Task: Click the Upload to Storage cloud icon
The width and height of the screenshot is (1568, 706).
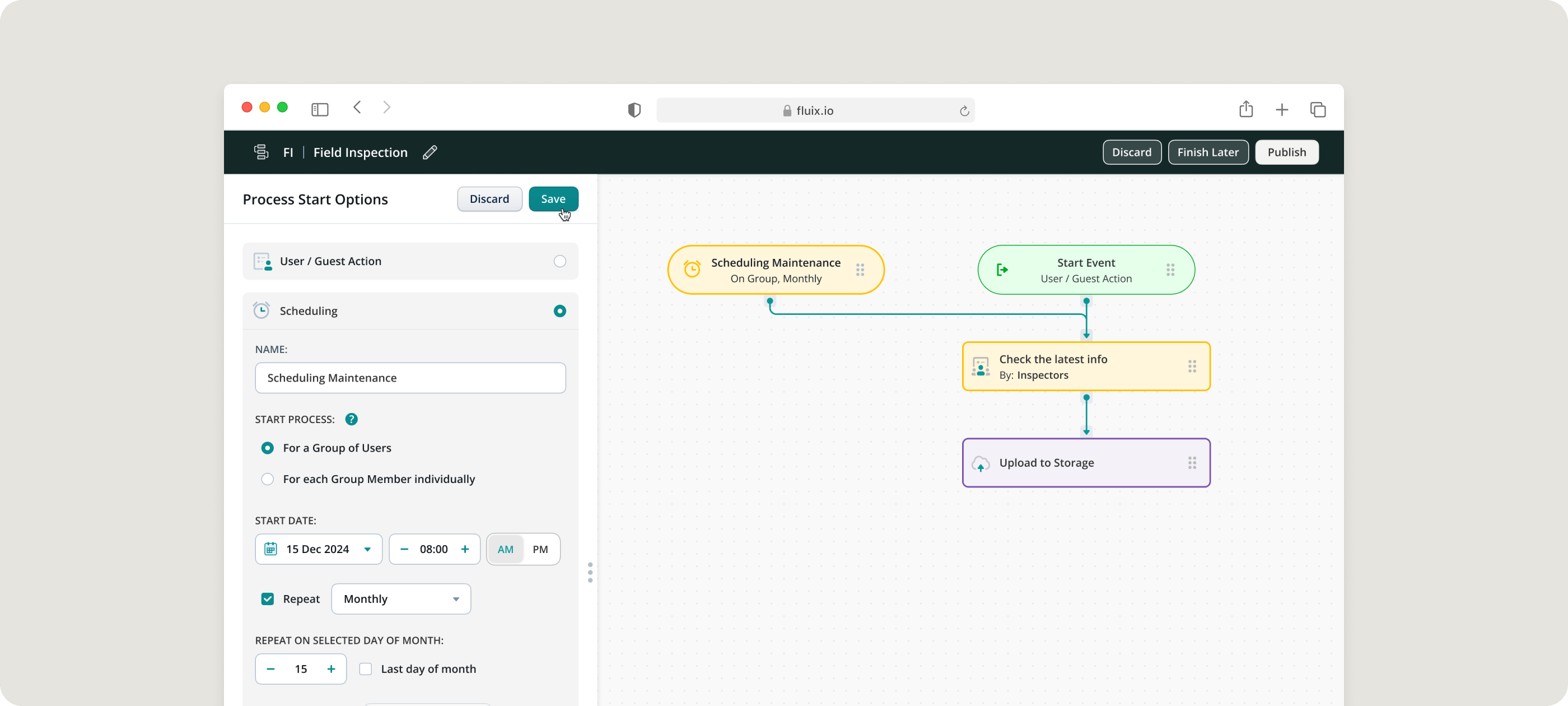Action: coord(980,463)
